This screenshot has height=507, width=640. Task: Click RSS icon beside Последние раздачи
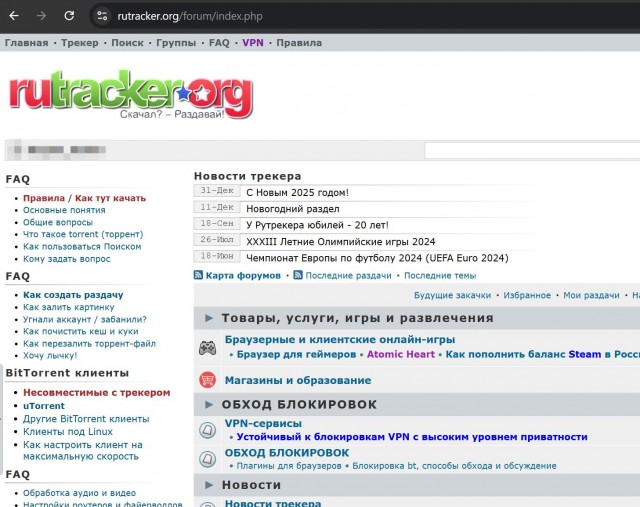(298, 275)
